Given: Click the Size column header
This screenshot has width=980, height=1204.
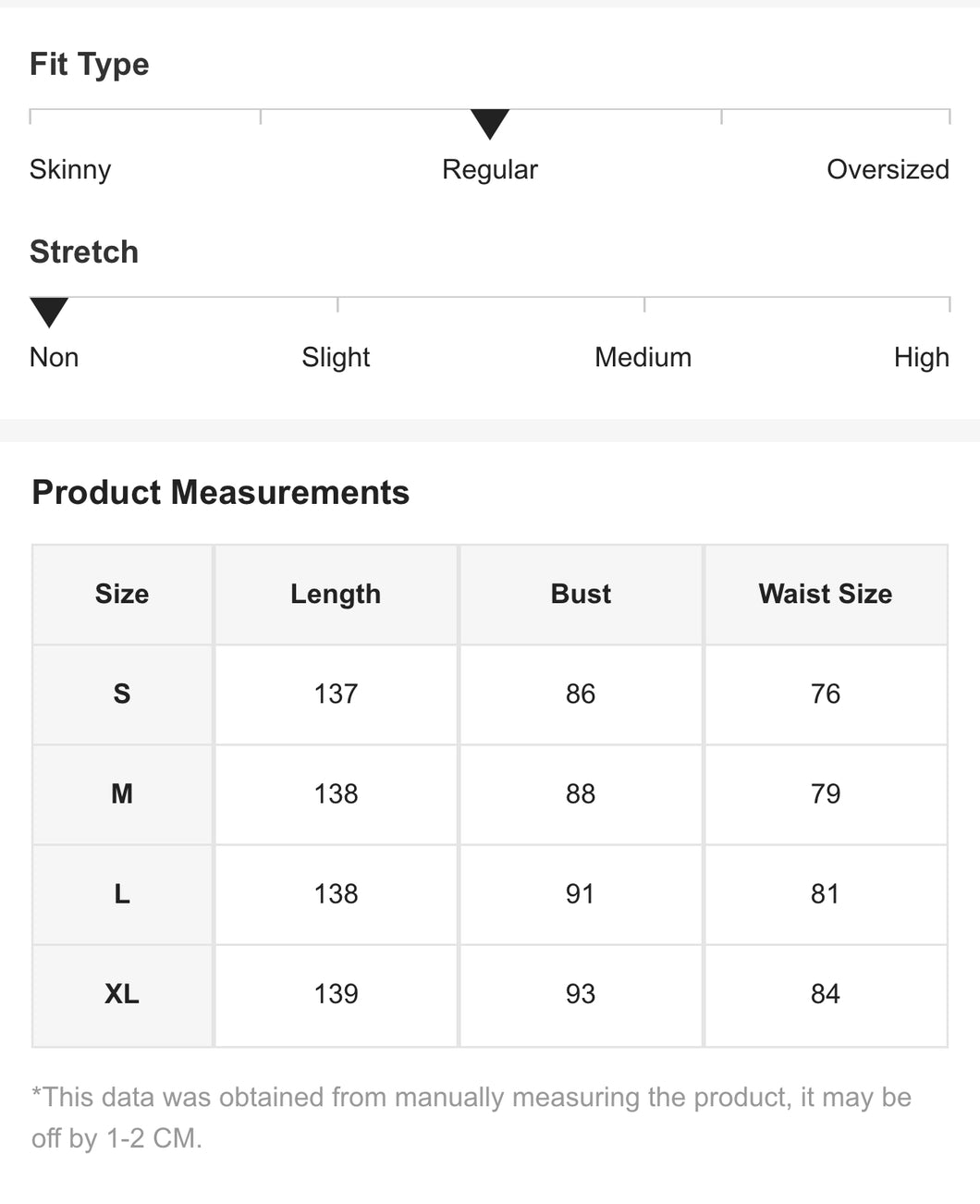Looking at the screenshot, I should (122, 594).
